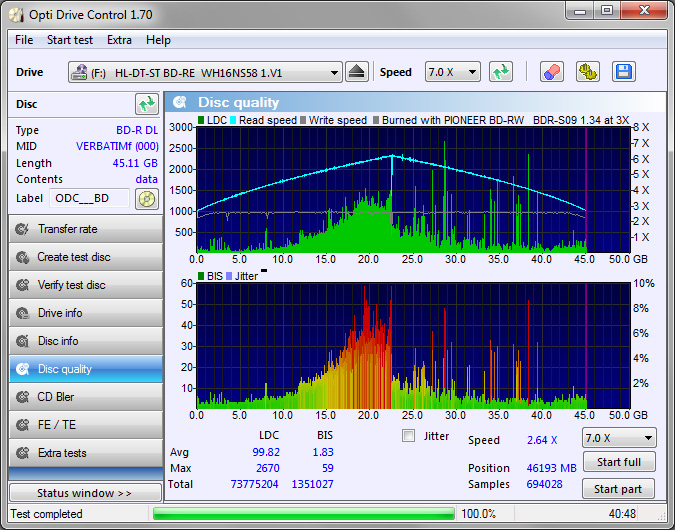The height and width of the screenshot is (530, 675).
Task: Click the disc Label text field
Action: [89, 198]
